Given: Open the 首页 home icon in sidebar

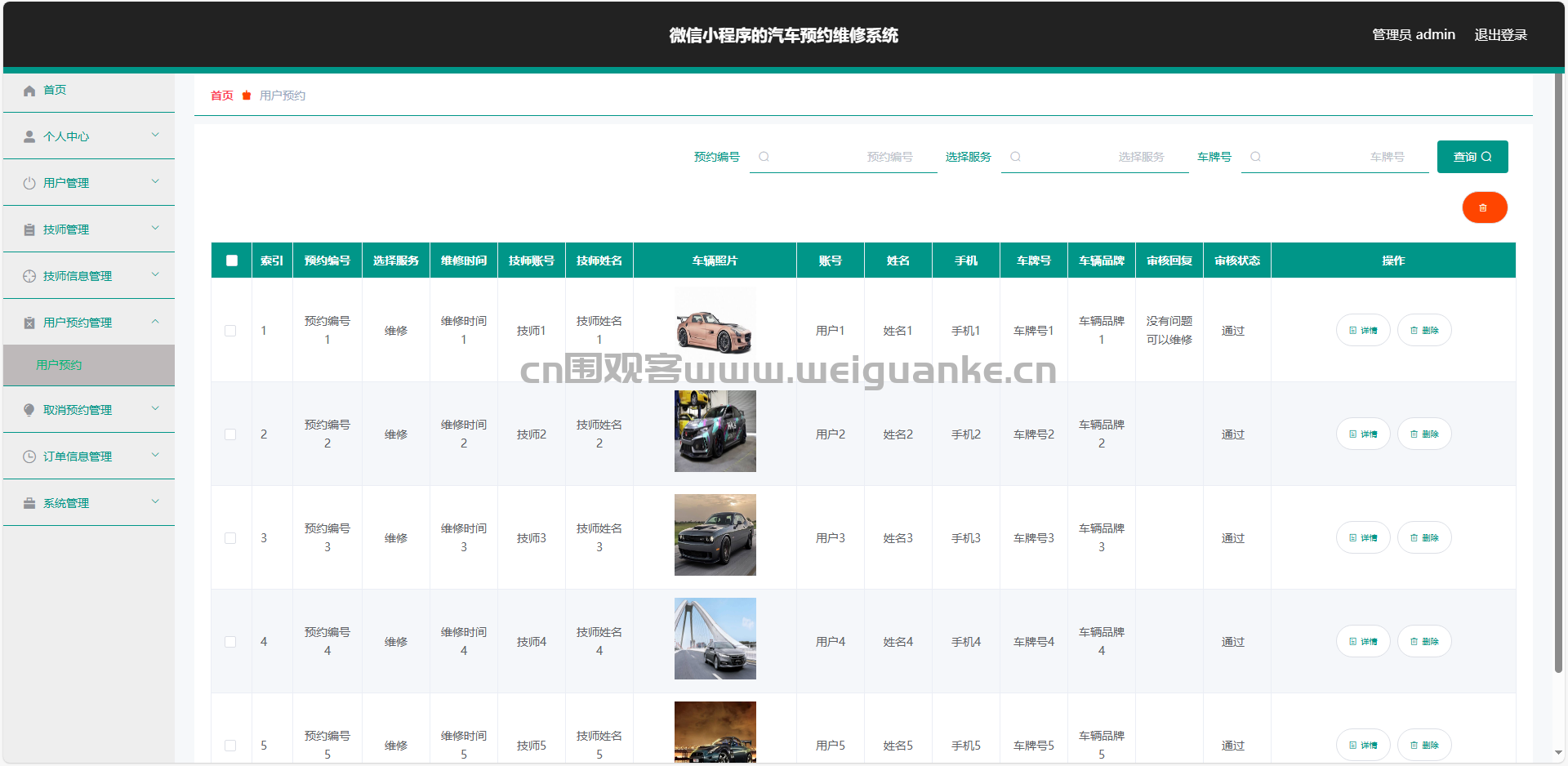Looking at the screenshot, I should (29, 91).
